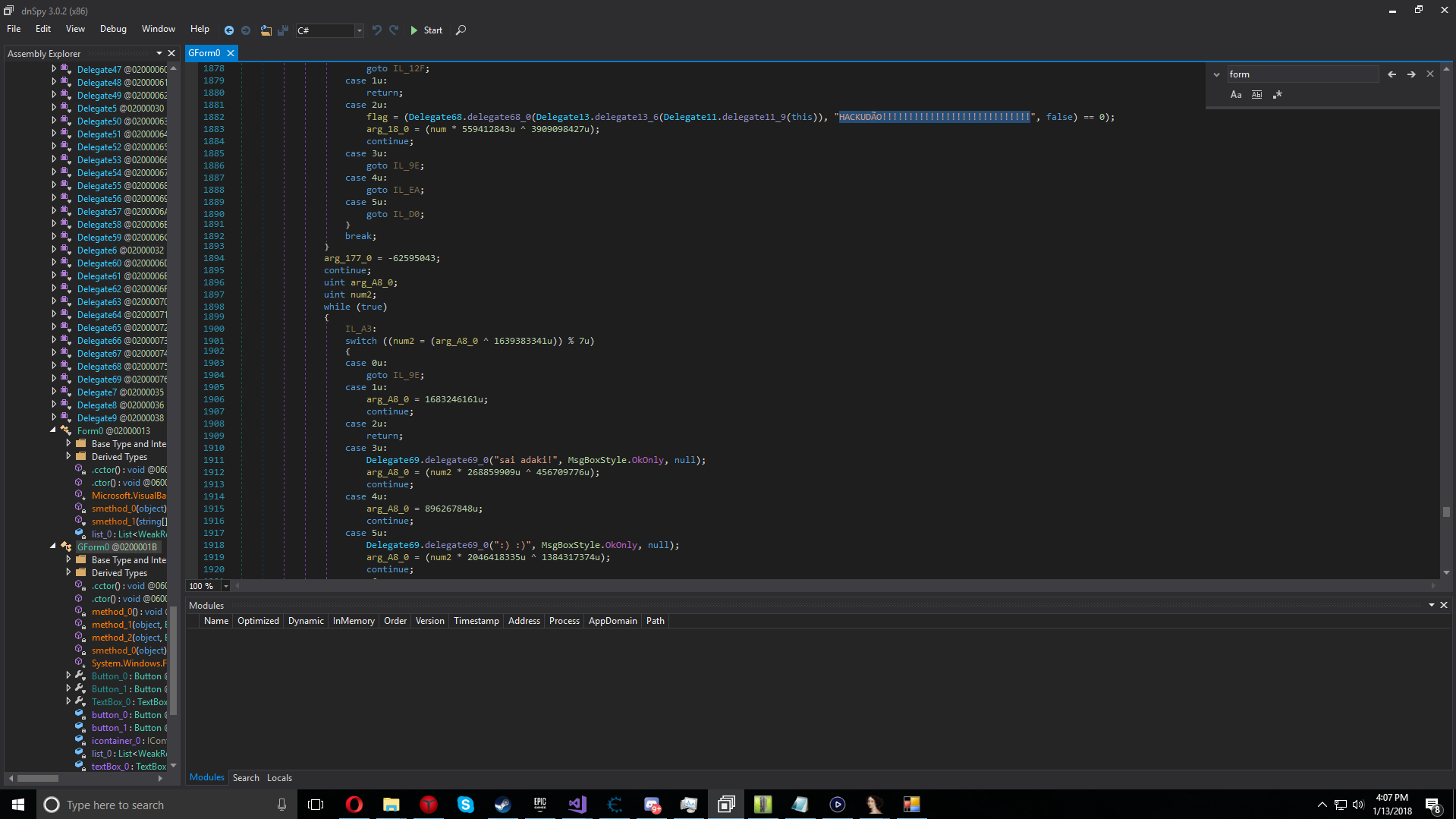Click the code editor vertical scrollbar thumb

click(1446, 512)
